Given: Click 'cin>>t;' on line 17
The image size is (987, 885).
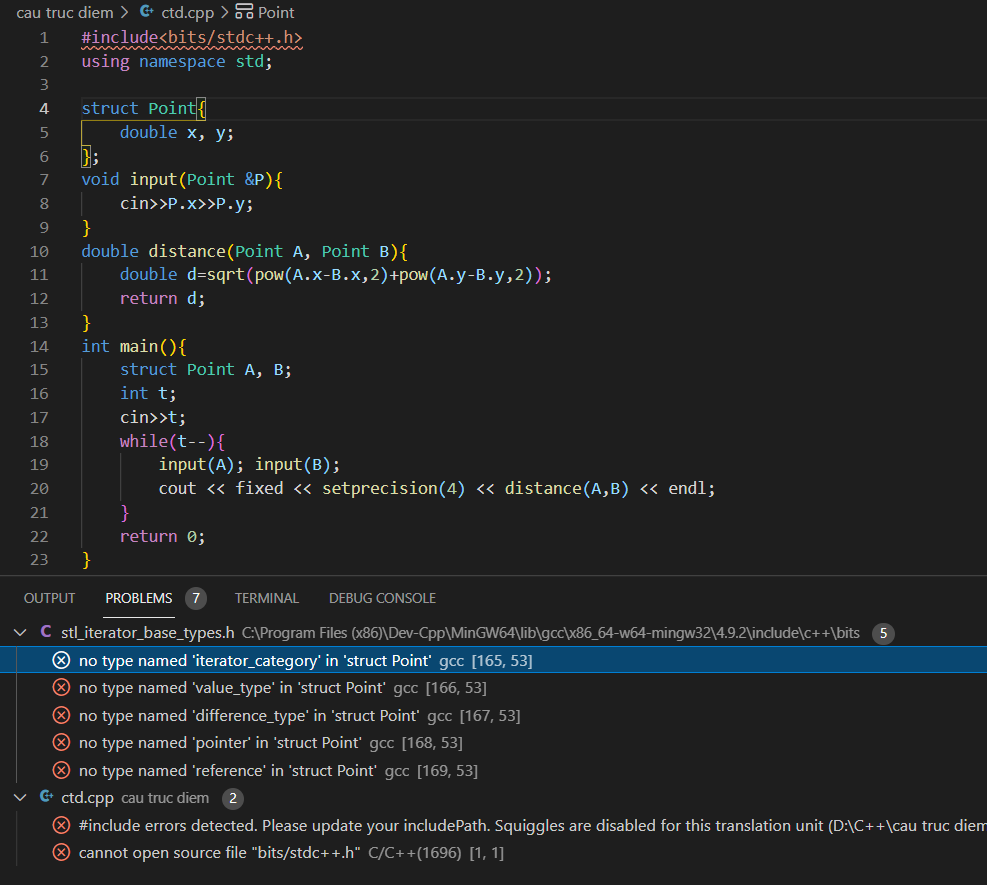Looking at the screenshot, I should click(x=153, y=417).
